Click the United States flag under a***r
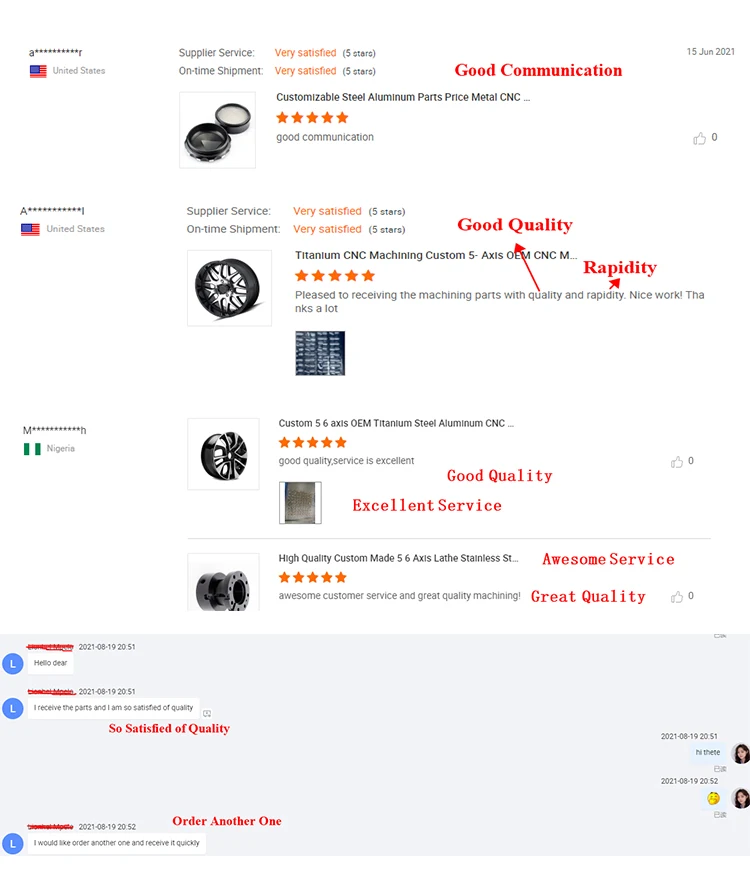 coord(38,71)
